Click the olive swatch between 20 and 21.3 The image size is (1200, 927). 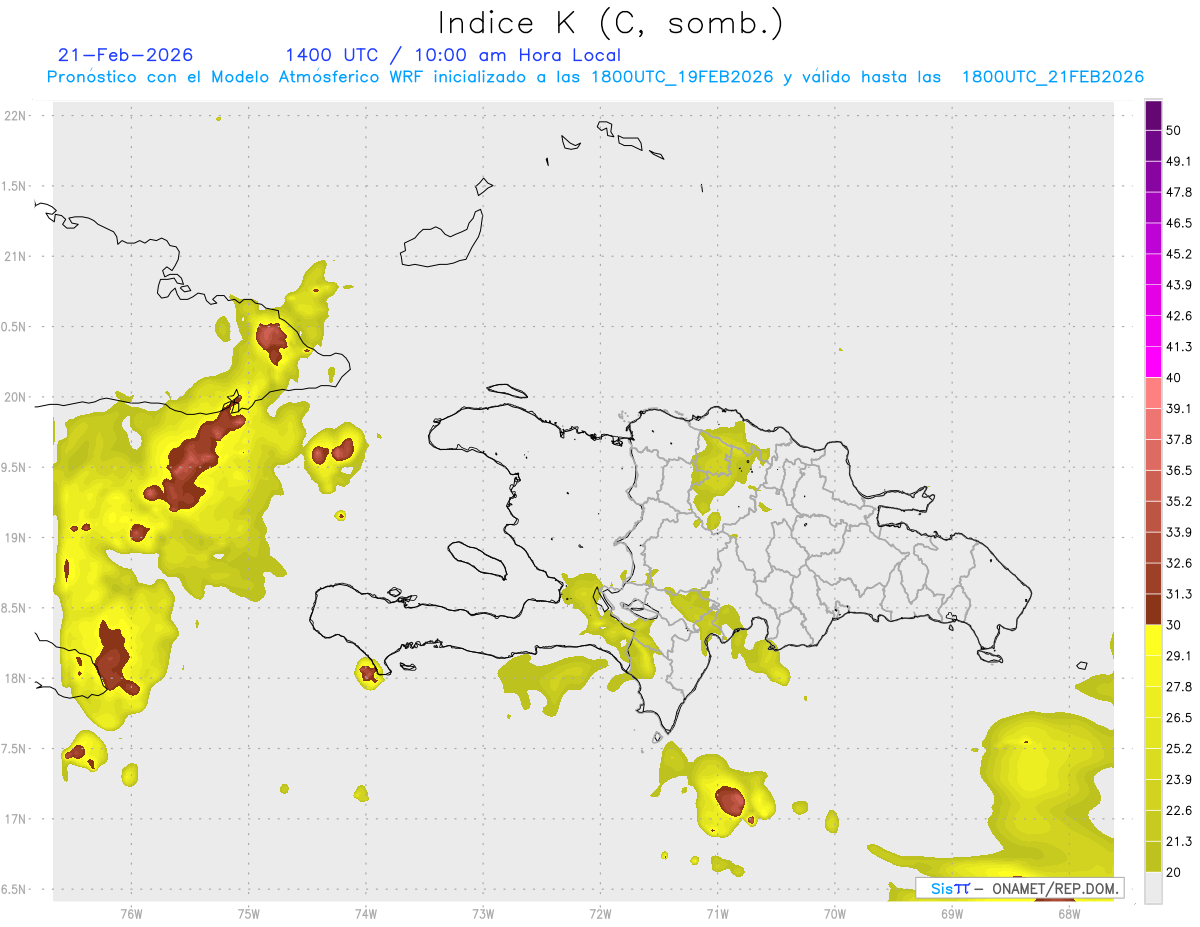(x=1153, y=857)
